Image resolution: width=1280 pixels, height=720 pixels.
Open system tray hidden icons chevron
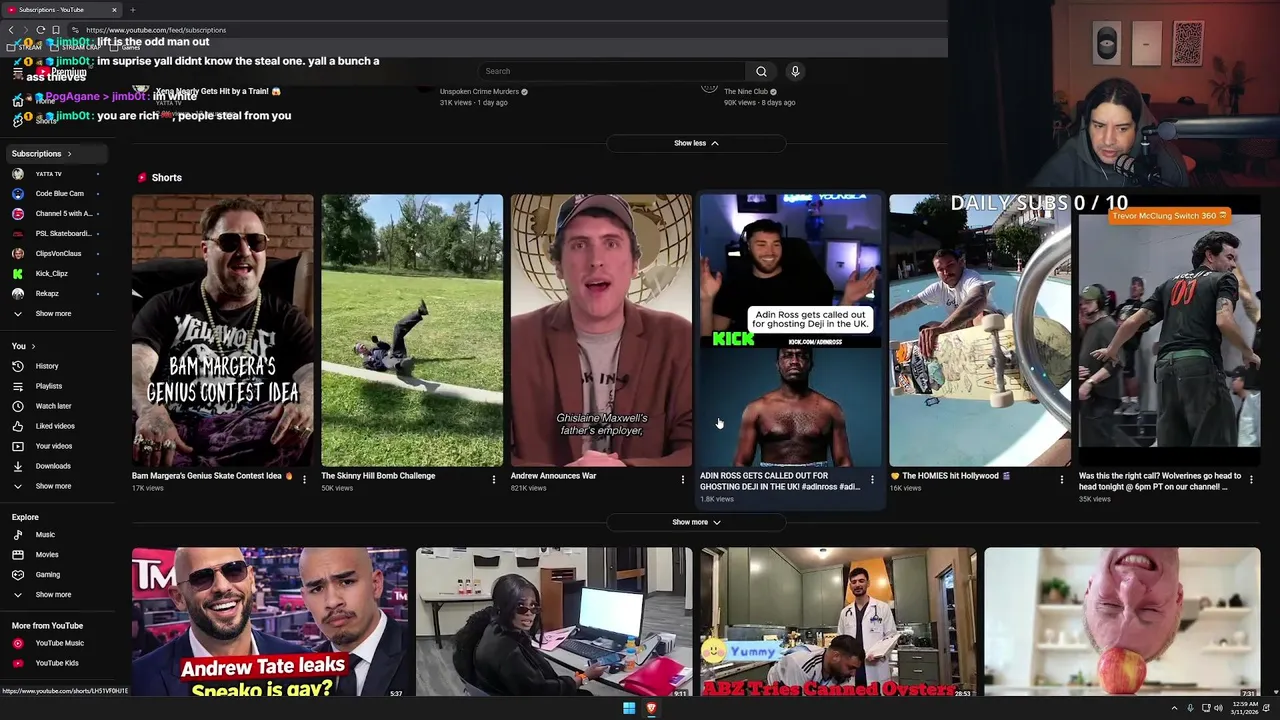[1174, 708]
